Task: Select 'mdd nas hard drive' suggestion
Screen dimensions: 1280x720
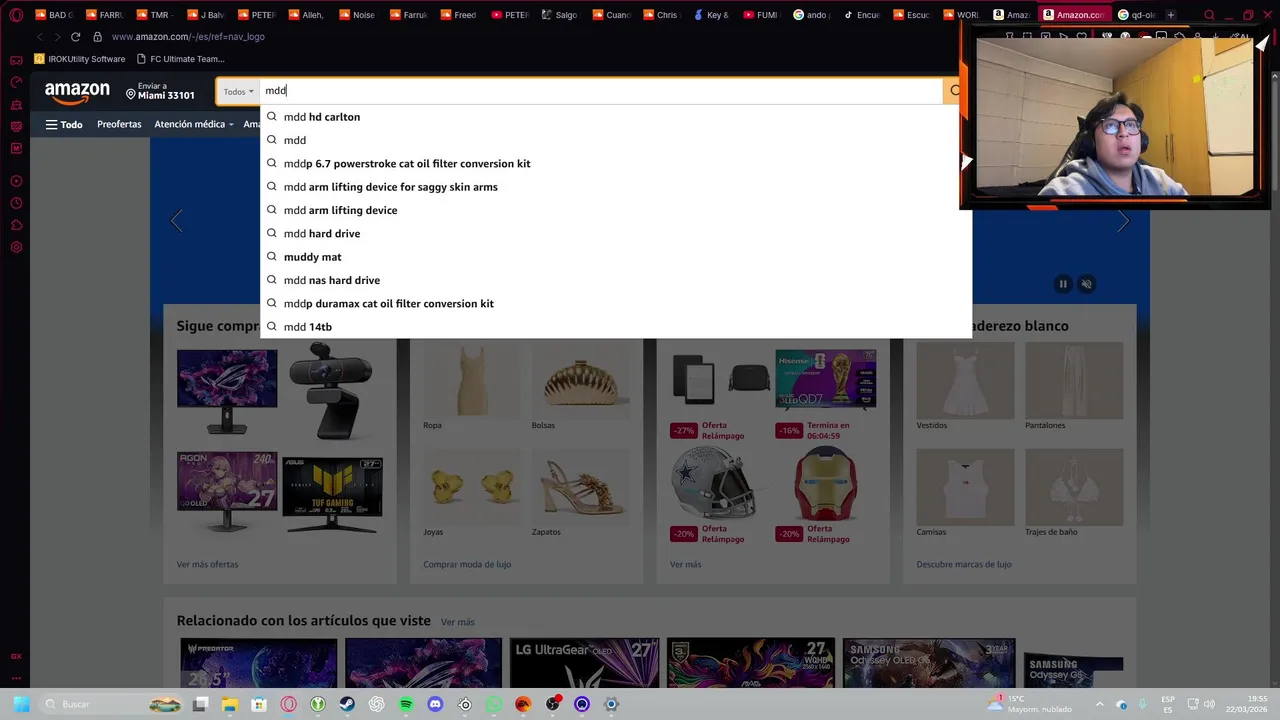Action: (615, 280)
